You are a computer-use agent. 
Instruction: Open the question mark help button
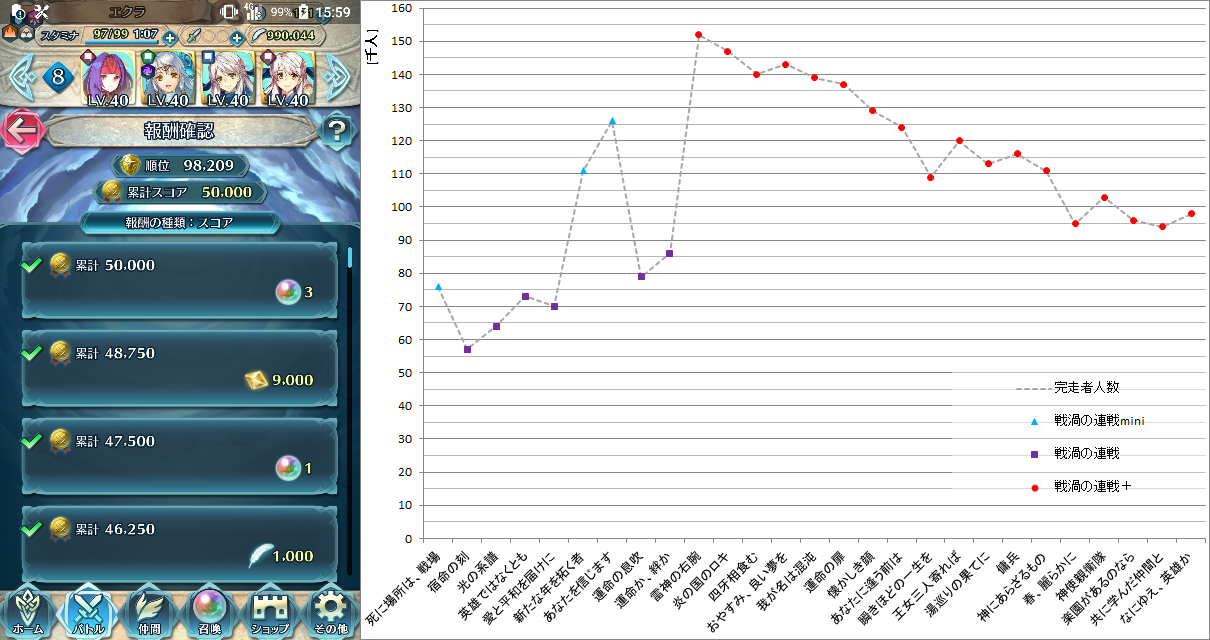tap(337, 129)
